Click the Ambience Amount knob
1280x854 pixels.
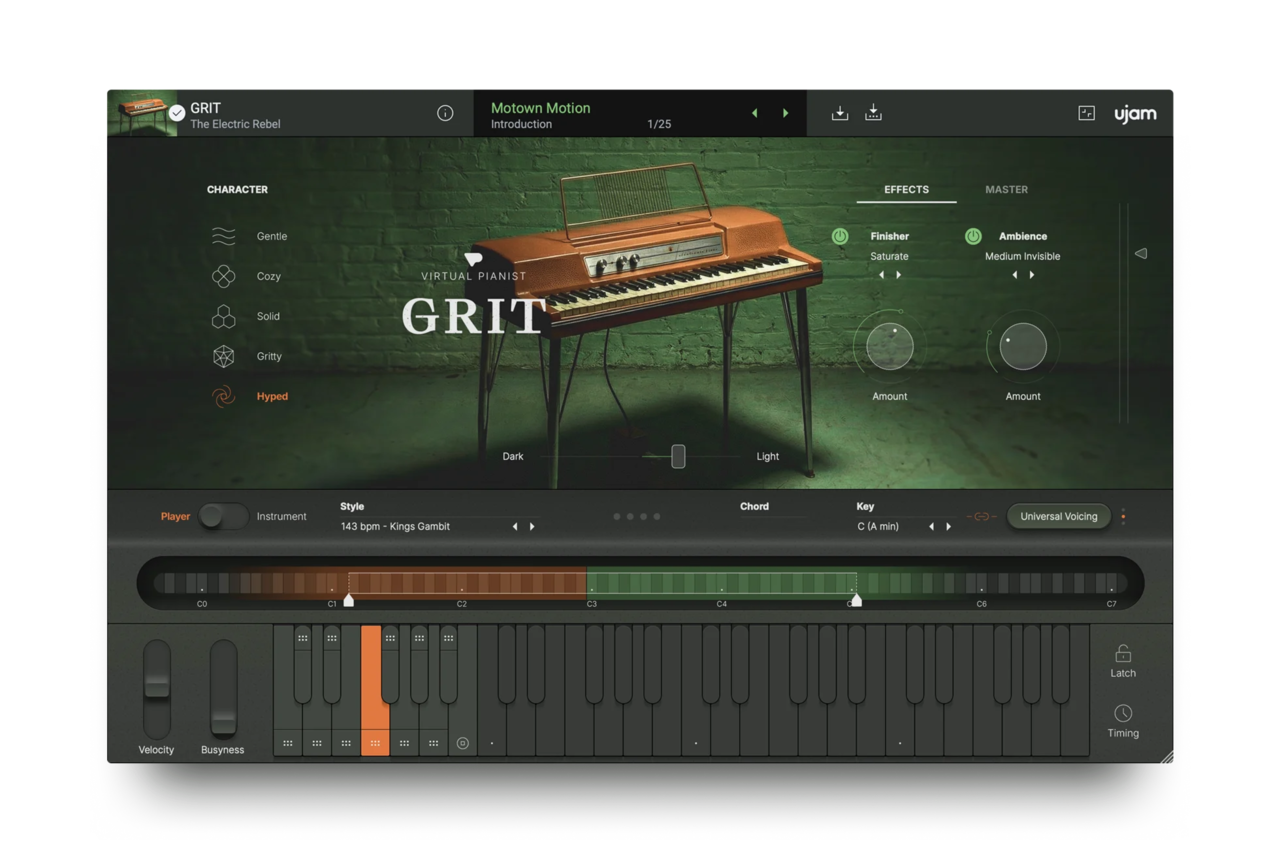pyautogui.click(x=1023, y=346)
